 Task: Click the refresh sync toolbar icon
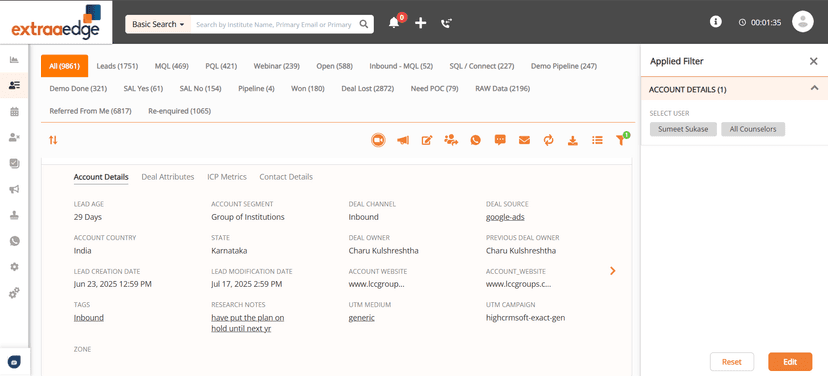549,140
